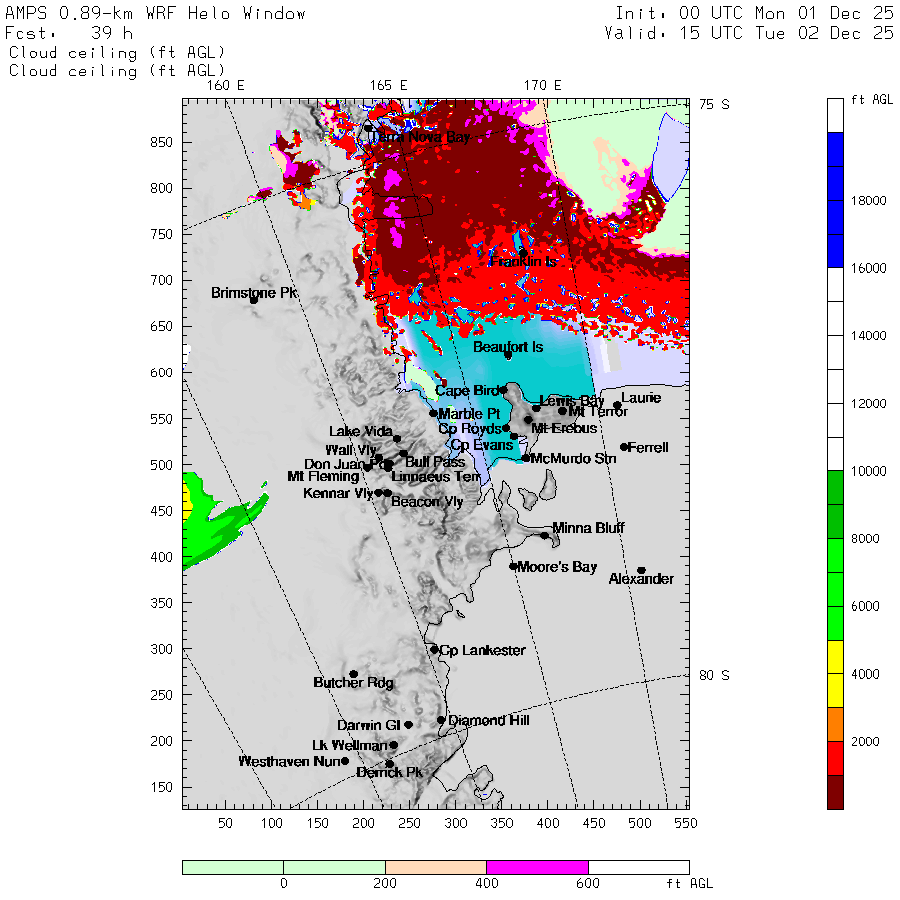Select the Minna Bluff location dot
Screen dimensions: 900x900
[x=545, y=535]
